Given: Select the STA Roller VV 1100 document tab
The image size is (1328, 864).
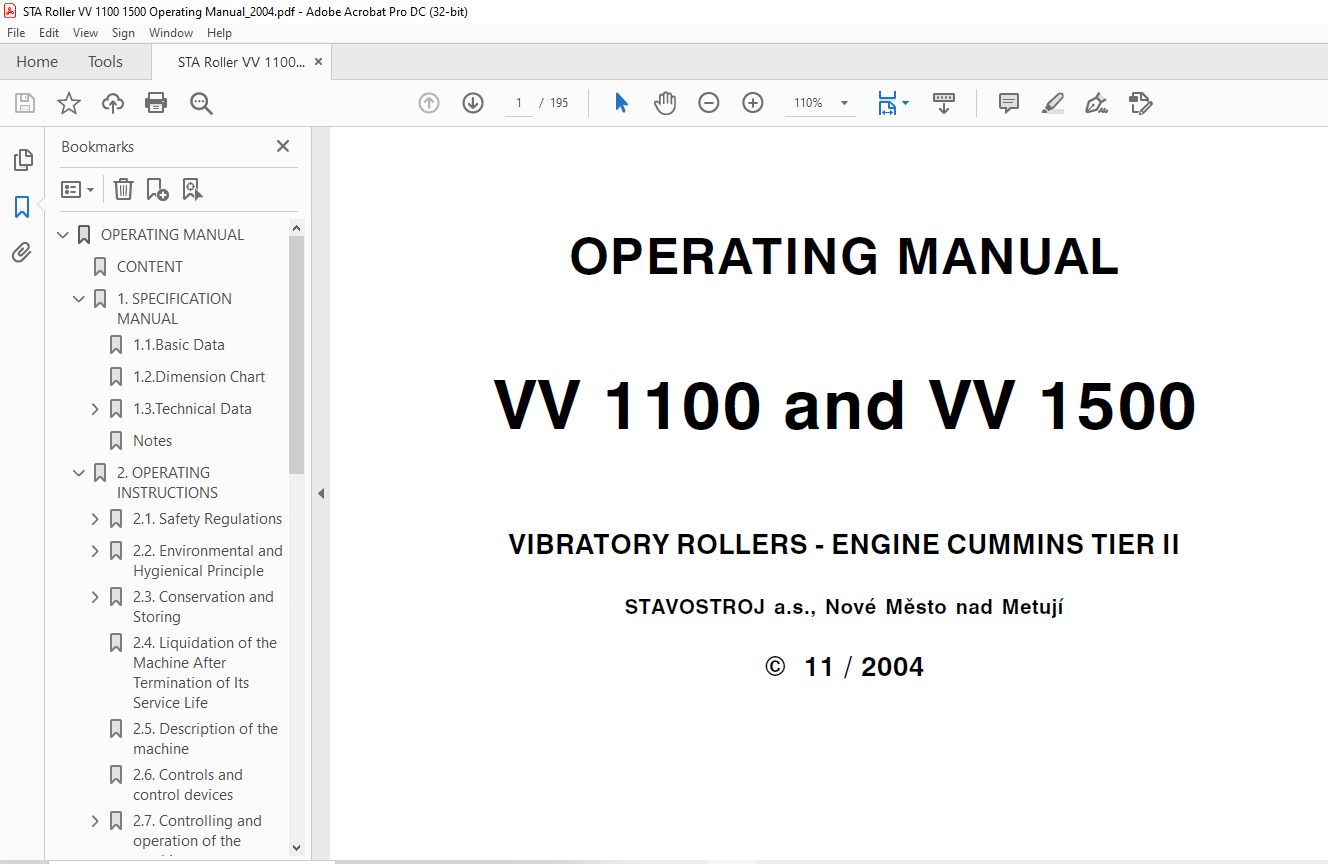Looking at the screenshot, I should pyautogui.click(x=241, y=62).
